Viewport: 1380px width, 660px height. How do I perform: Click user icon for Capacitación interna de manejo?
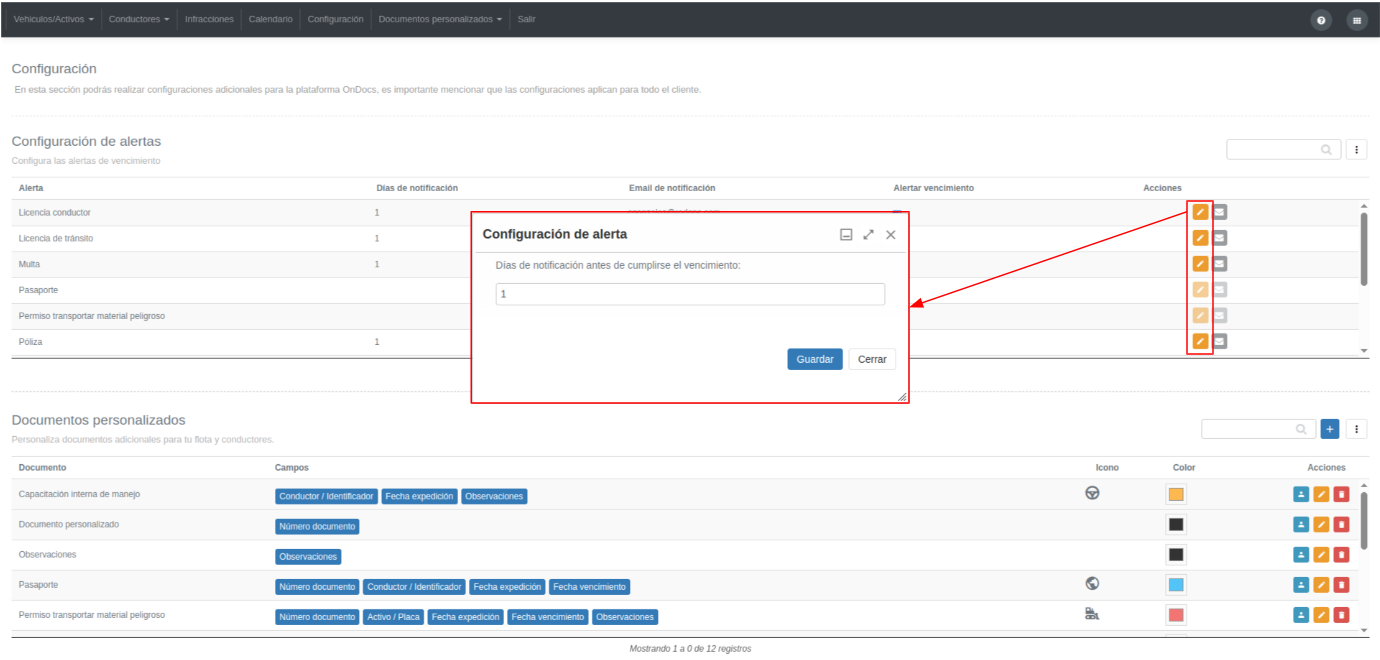point(1301,494)
